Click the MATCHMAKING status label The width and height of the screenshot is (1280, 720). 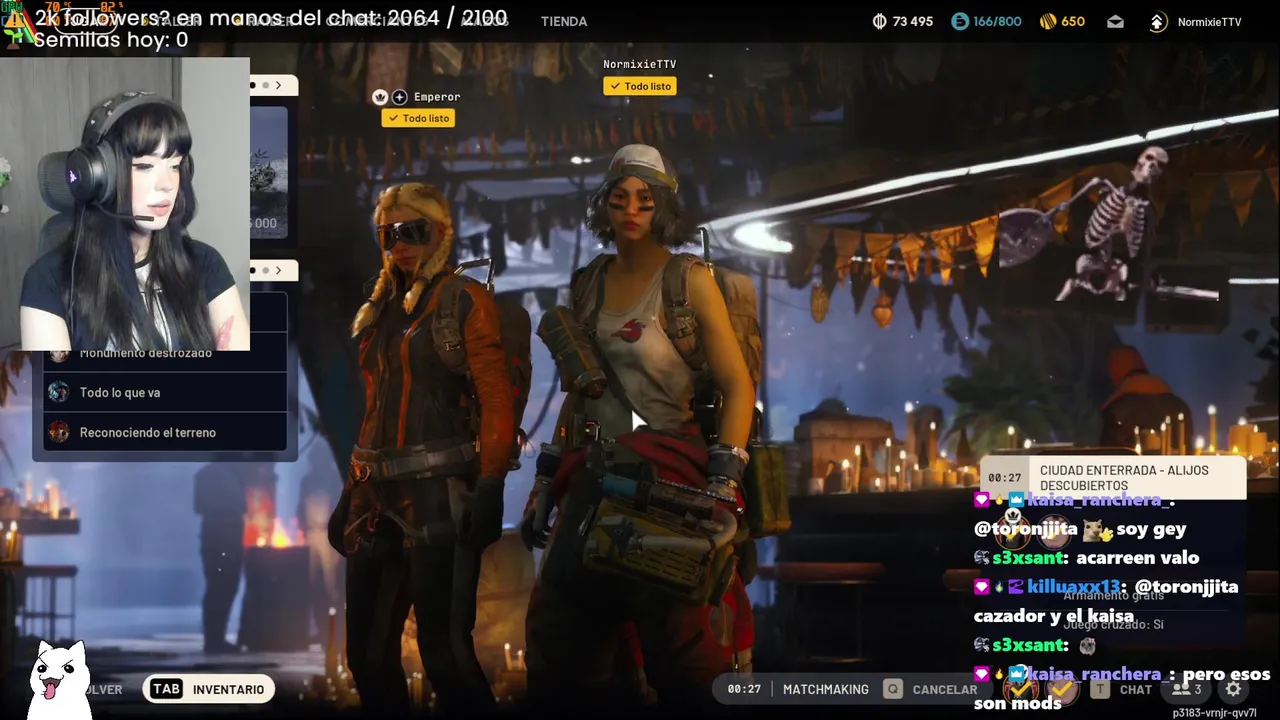point(826,689)
